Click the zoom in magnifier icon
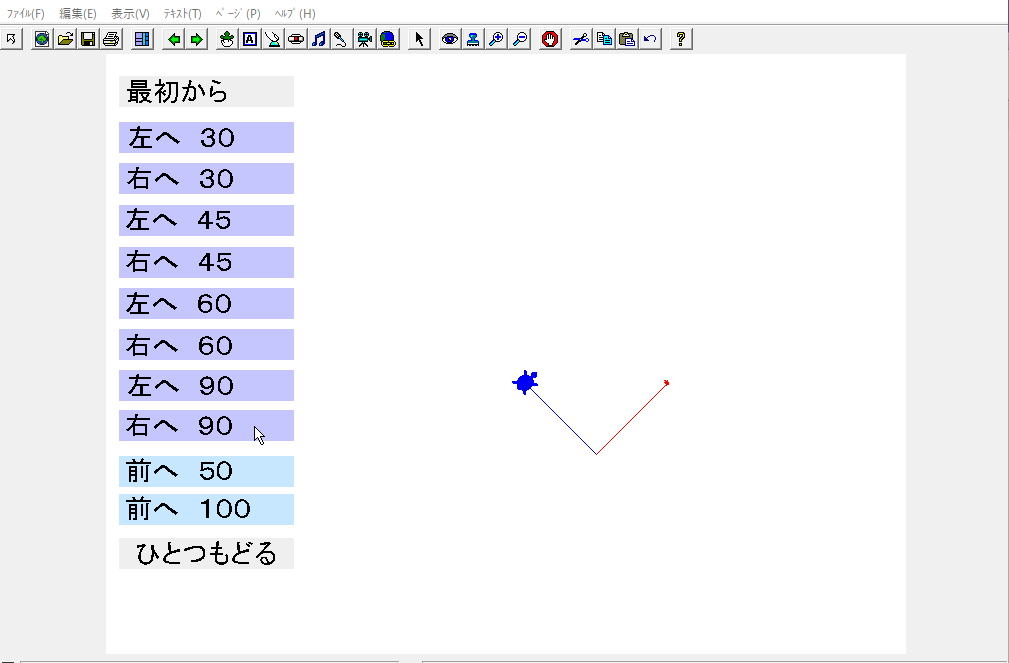The height and width of the screenshot is (663, 1009). coord(496,39)
